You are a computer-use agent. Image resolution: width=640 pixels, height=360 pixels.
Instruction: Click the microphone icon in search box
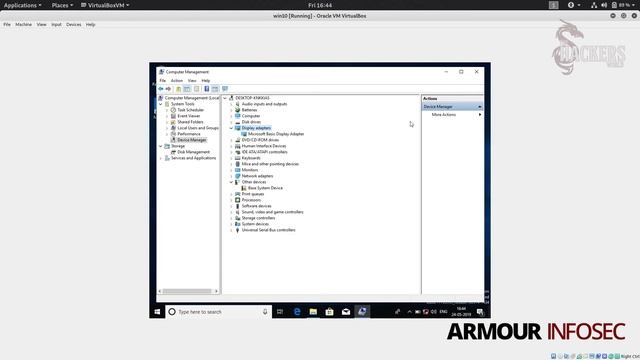[x=265, y=312]
